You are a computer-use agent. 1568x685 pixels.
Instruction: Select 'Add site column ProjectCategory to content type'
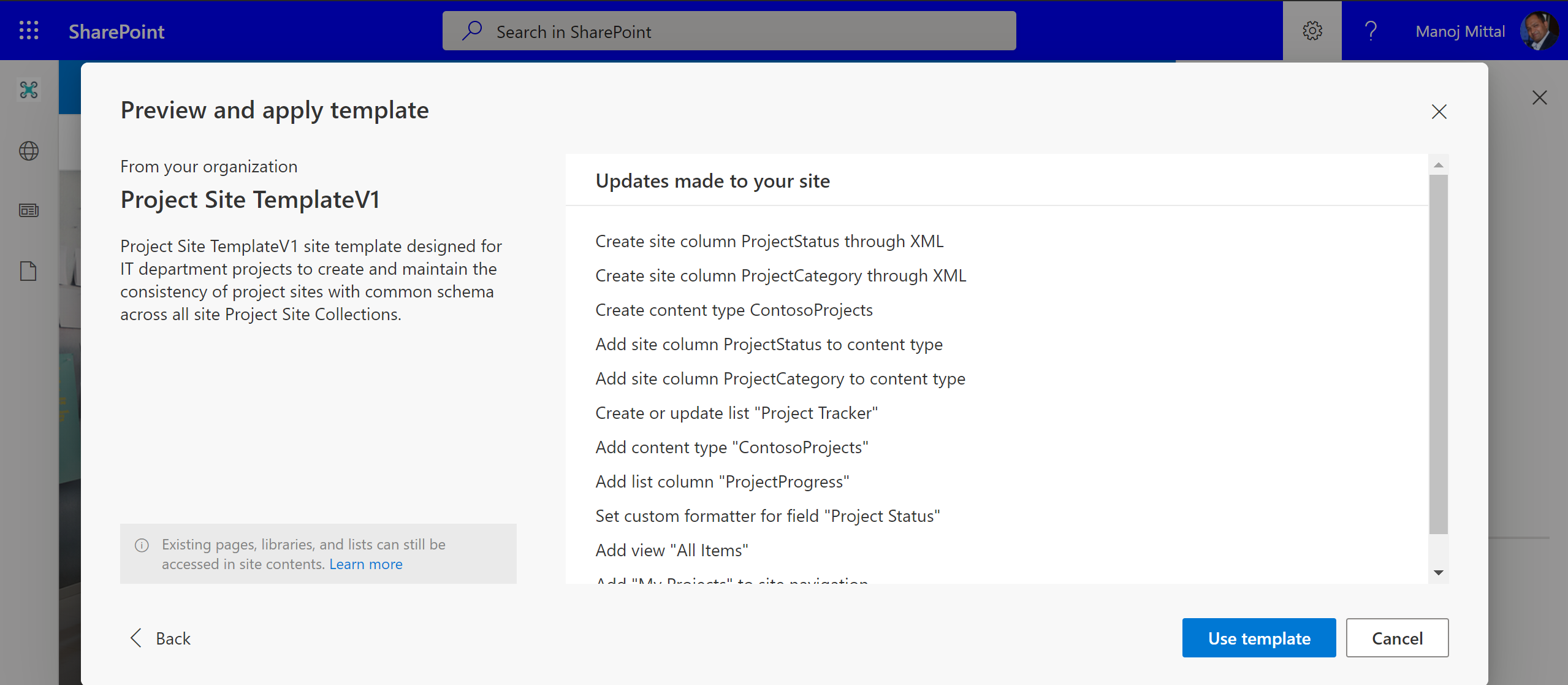[x=780, y=379]
